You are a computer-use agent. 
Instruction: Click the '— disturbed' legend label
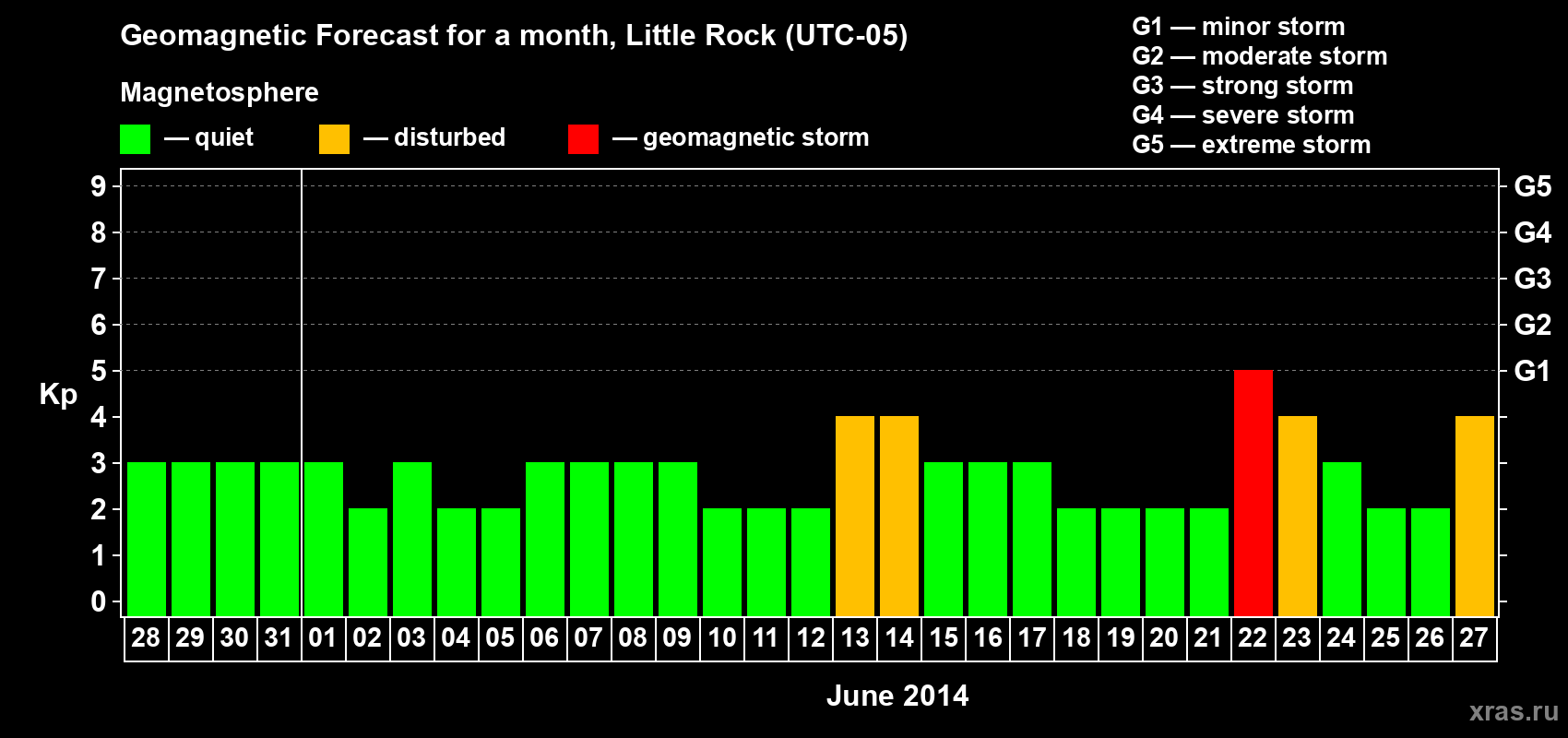point(434,137)
